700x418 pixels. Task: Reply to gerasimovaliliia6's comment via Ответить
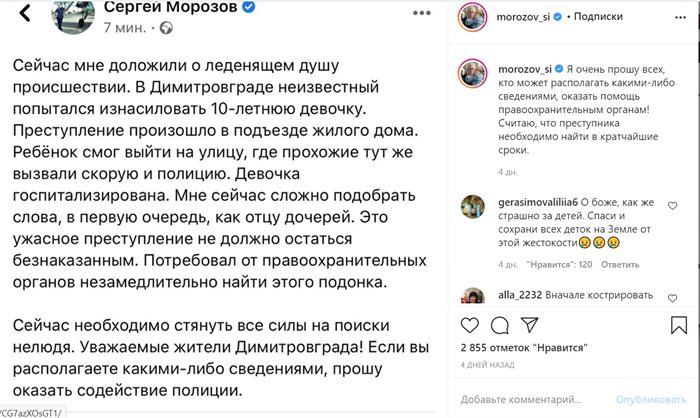click(619, 265)
